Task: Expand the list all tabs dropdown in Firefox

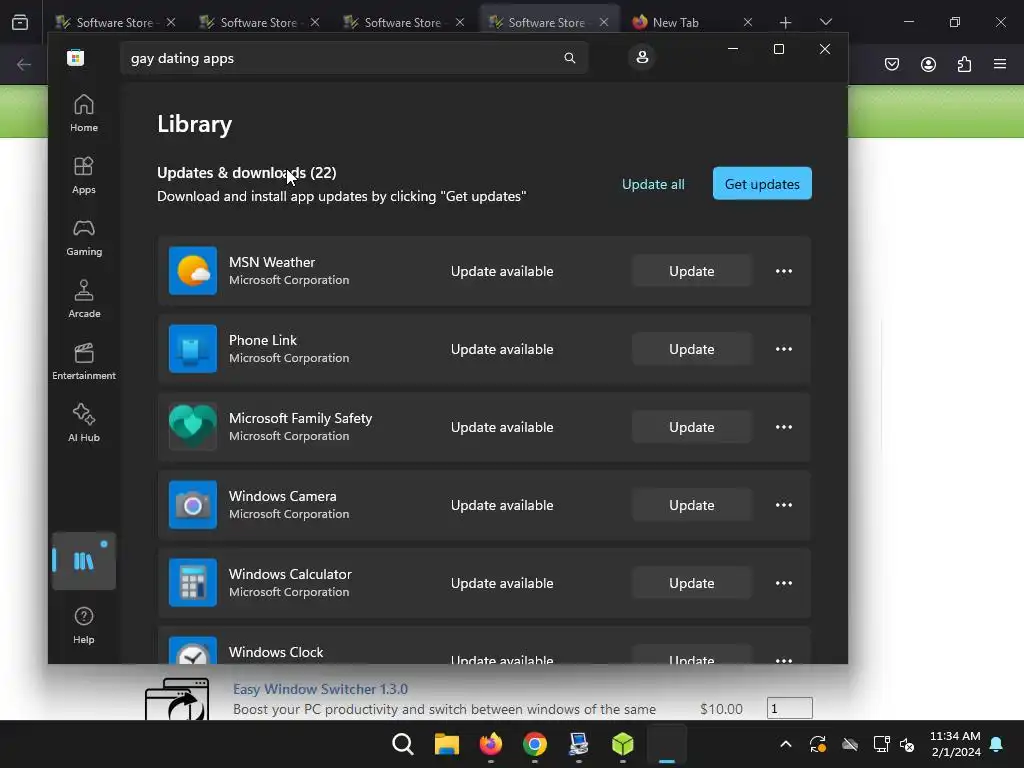Action: tap(825, 22)
